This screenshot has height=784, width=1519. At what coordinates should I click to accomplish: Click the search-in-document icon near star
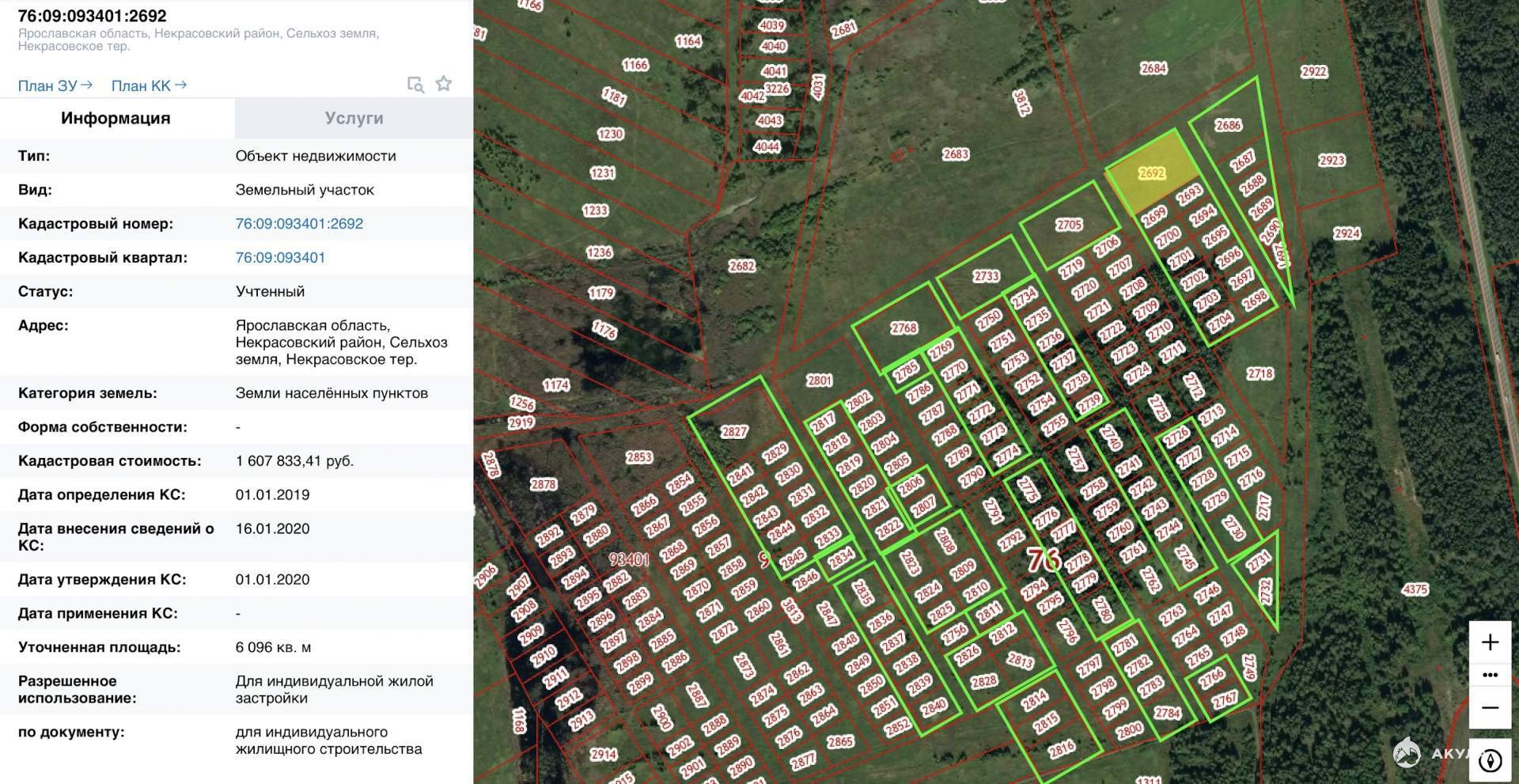click(x=415, y=84)
